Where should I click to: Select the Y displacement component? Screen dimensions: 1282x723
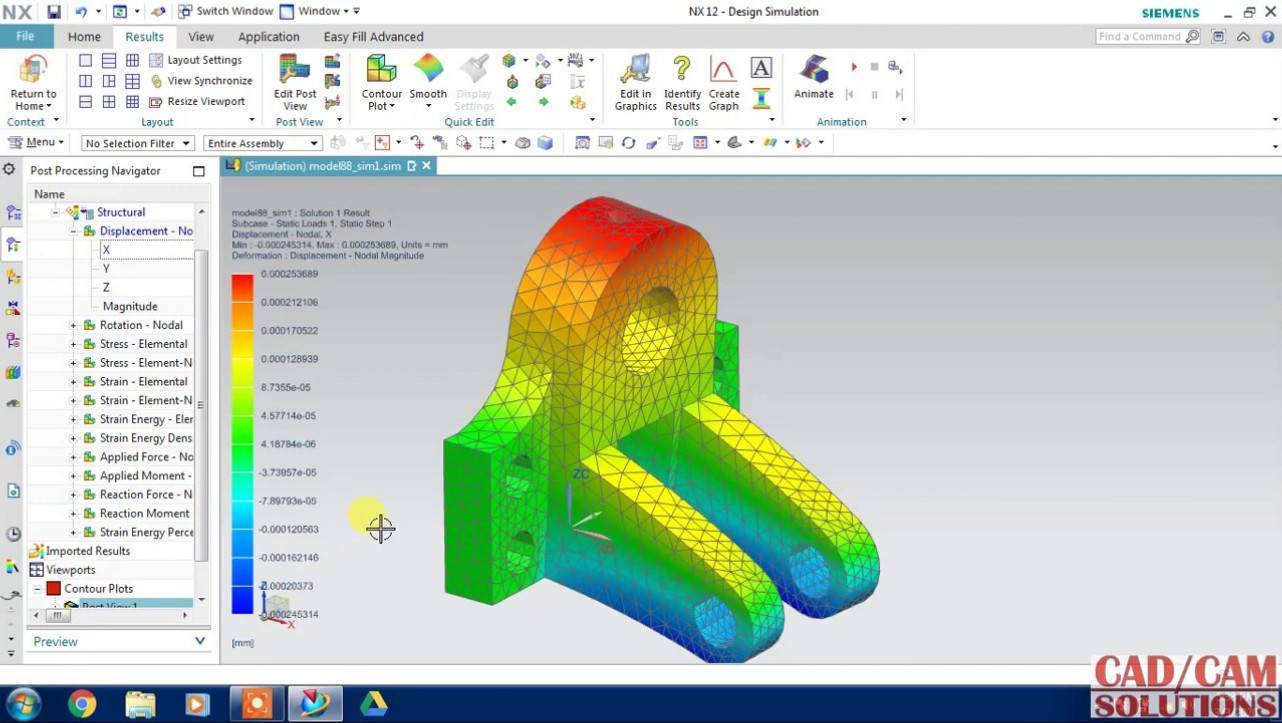(106, 268)
